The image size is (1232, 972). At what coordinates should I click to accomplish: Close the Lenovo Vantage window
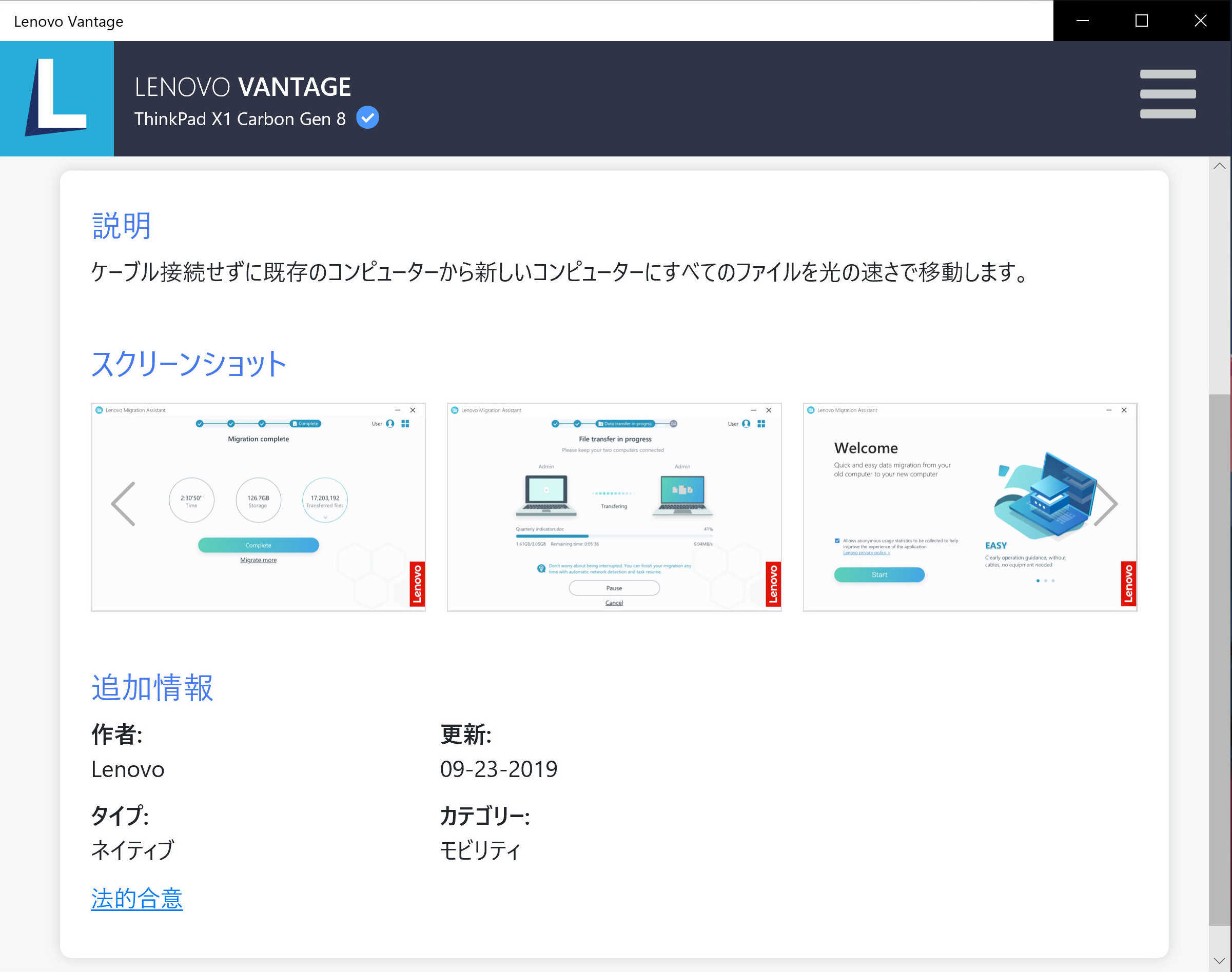pyautogui.click(x=1201, y=21)
